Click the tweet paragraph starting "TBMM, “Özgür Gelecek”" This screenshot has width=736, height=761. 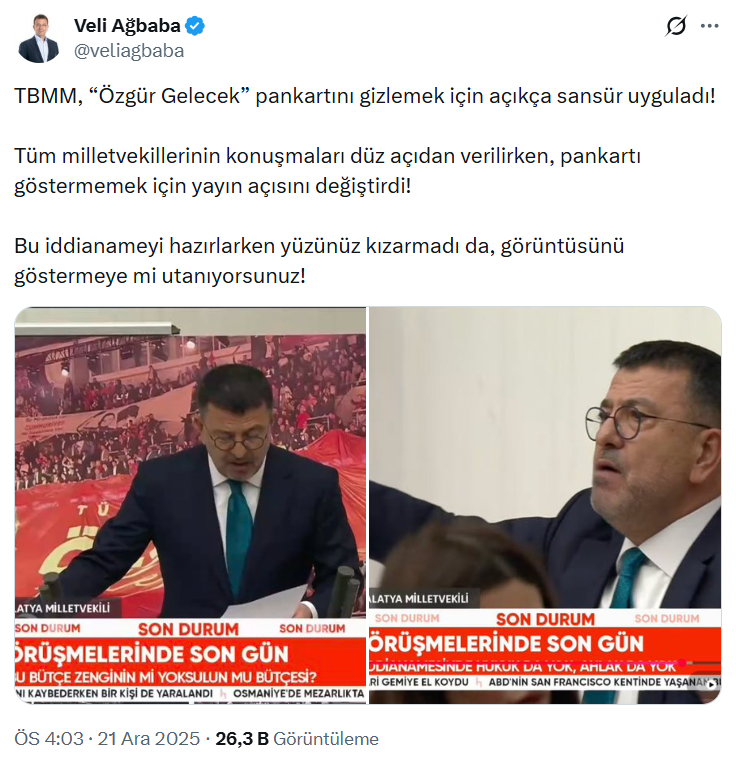click(x=365, y=96)
